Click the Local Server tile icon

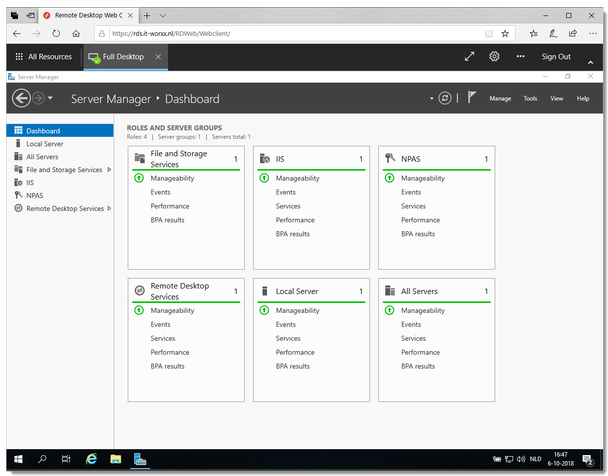click(x=265, y=291)
